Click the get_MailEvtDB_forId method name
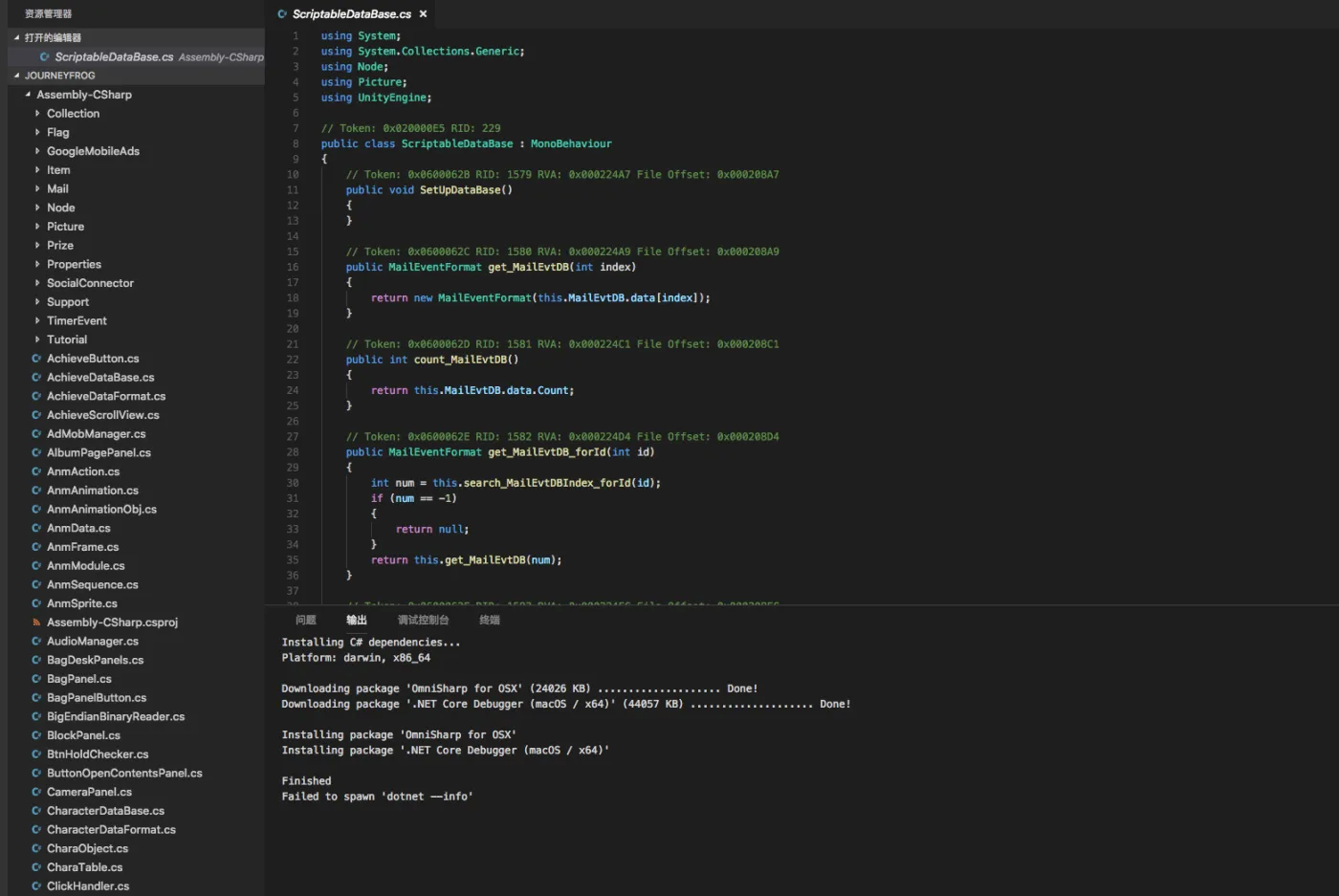The width and height of the screenshot is (1339, 896). [547, 452]
